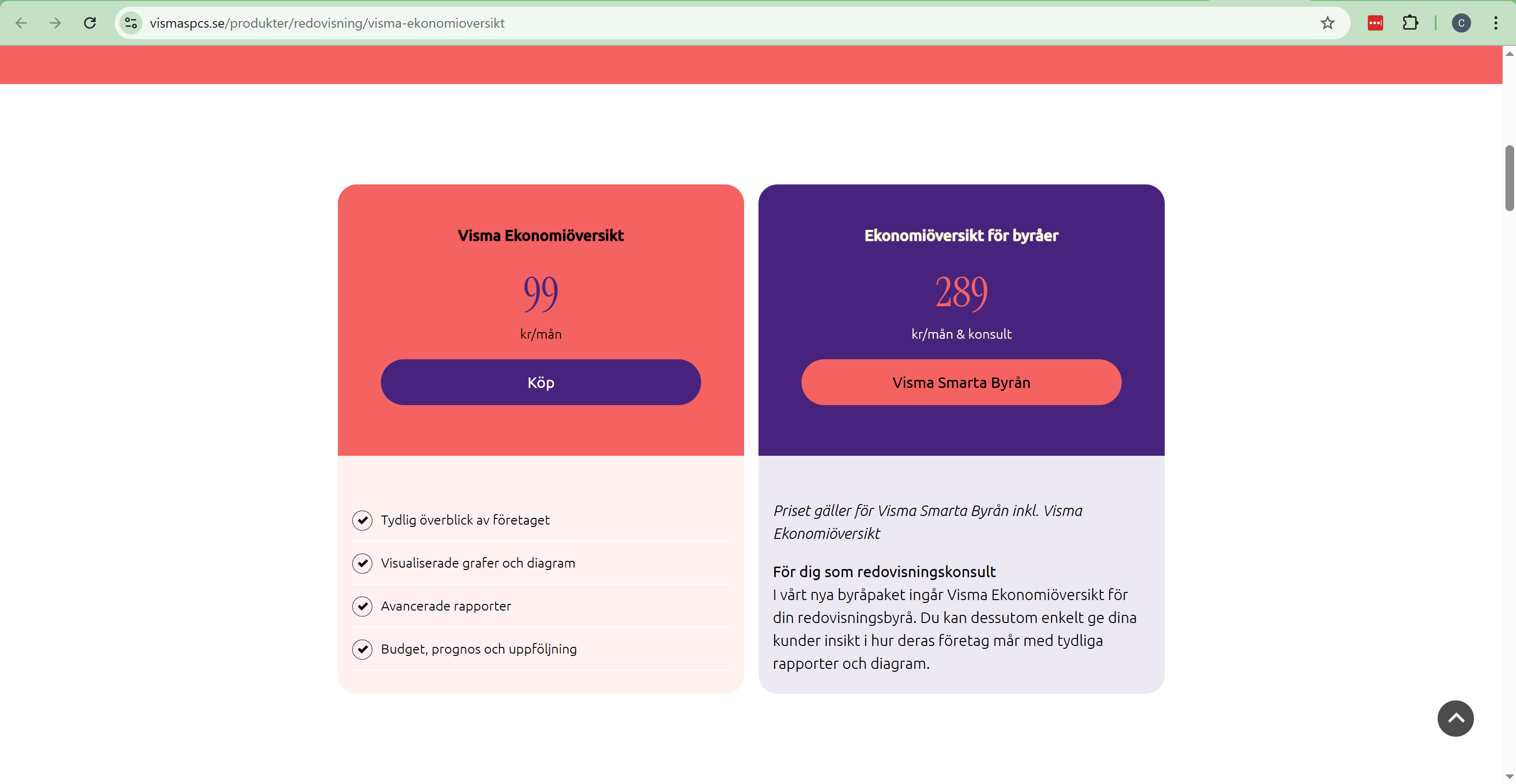Click the browser back arrow
This screenshot has height=784, width=1516.
21,23
